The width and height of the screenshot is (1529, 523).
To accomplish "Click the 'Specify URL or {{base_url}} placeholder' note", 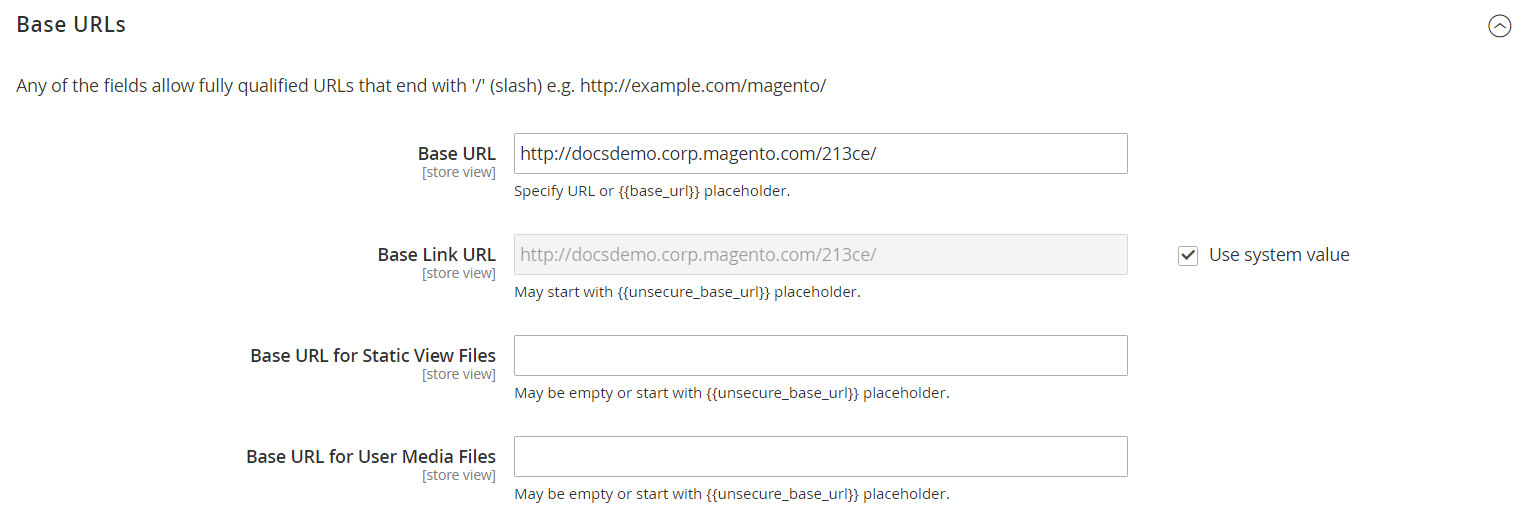I will tap(652, 191).
